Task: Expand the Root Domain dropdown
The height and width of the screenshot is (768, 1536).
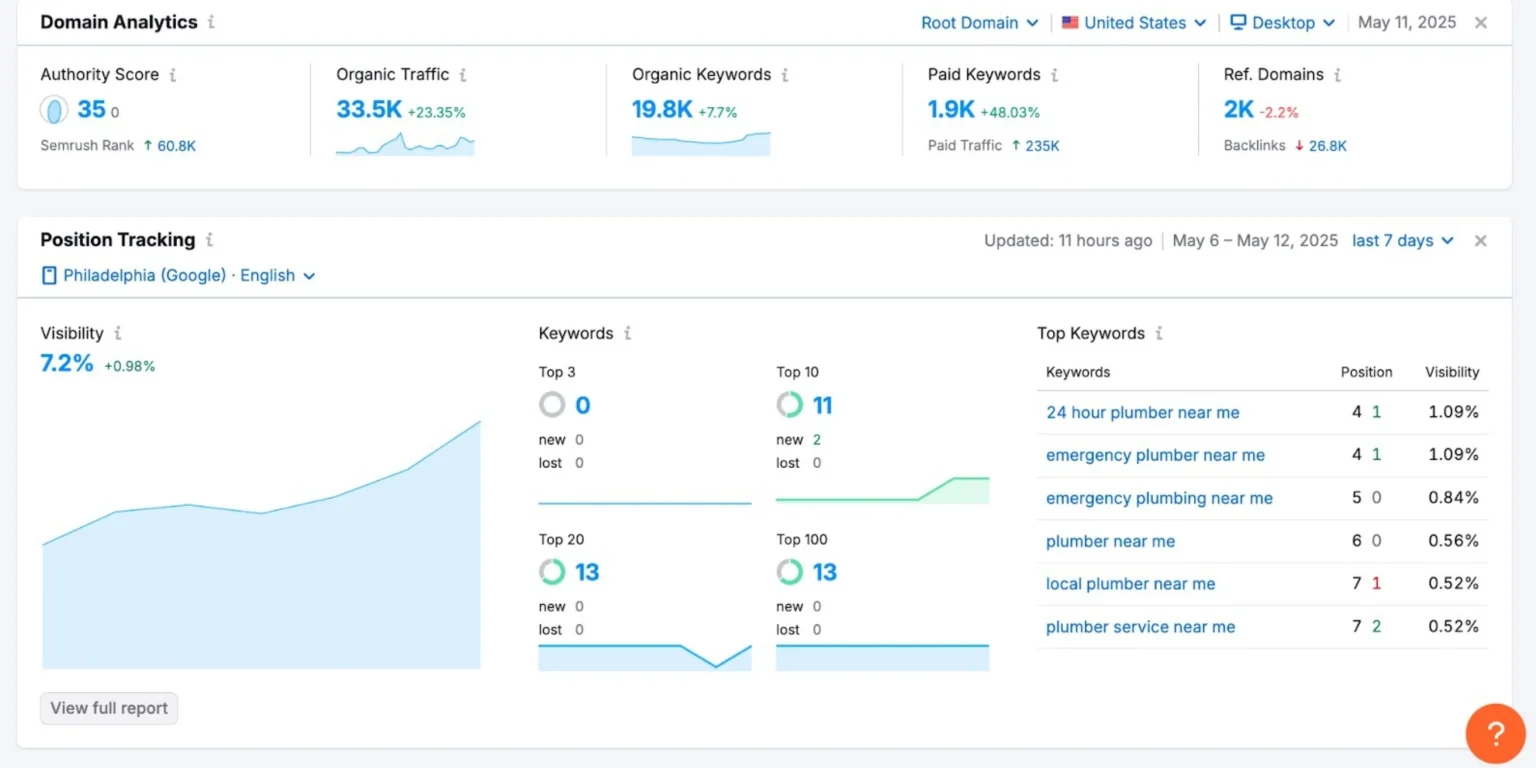Action: pyautogui.click(x=979, y=23)
